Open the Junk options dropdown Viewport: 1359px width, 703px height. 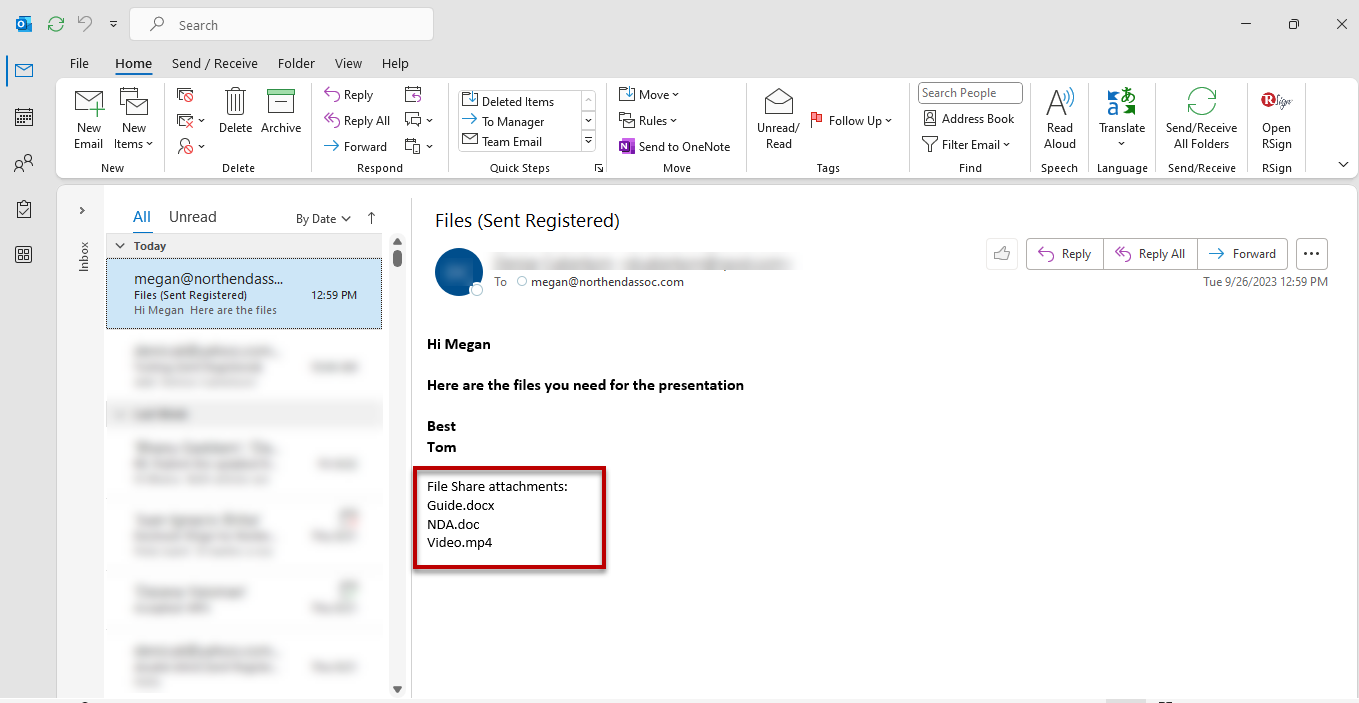(191, 146)
